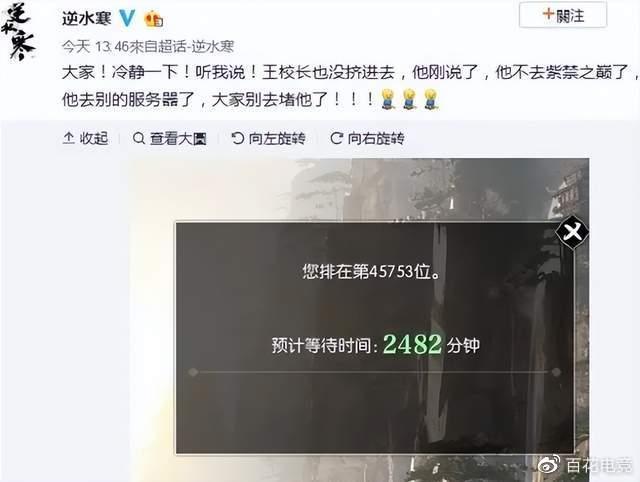
Task: Click the Weibo watermark logo on image
Action: tap(549, 465)
